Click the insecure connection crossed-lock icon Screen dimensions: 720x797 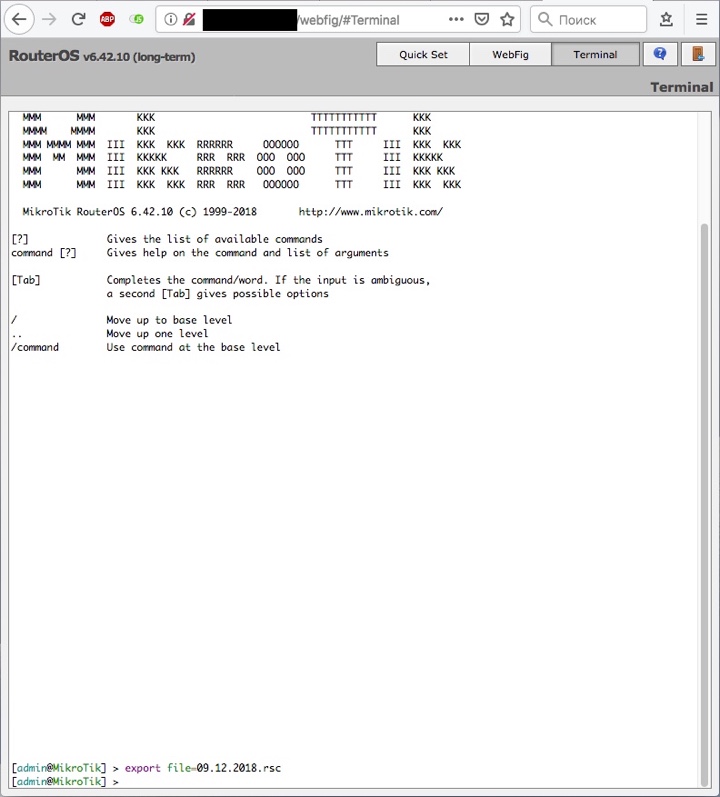189,20
